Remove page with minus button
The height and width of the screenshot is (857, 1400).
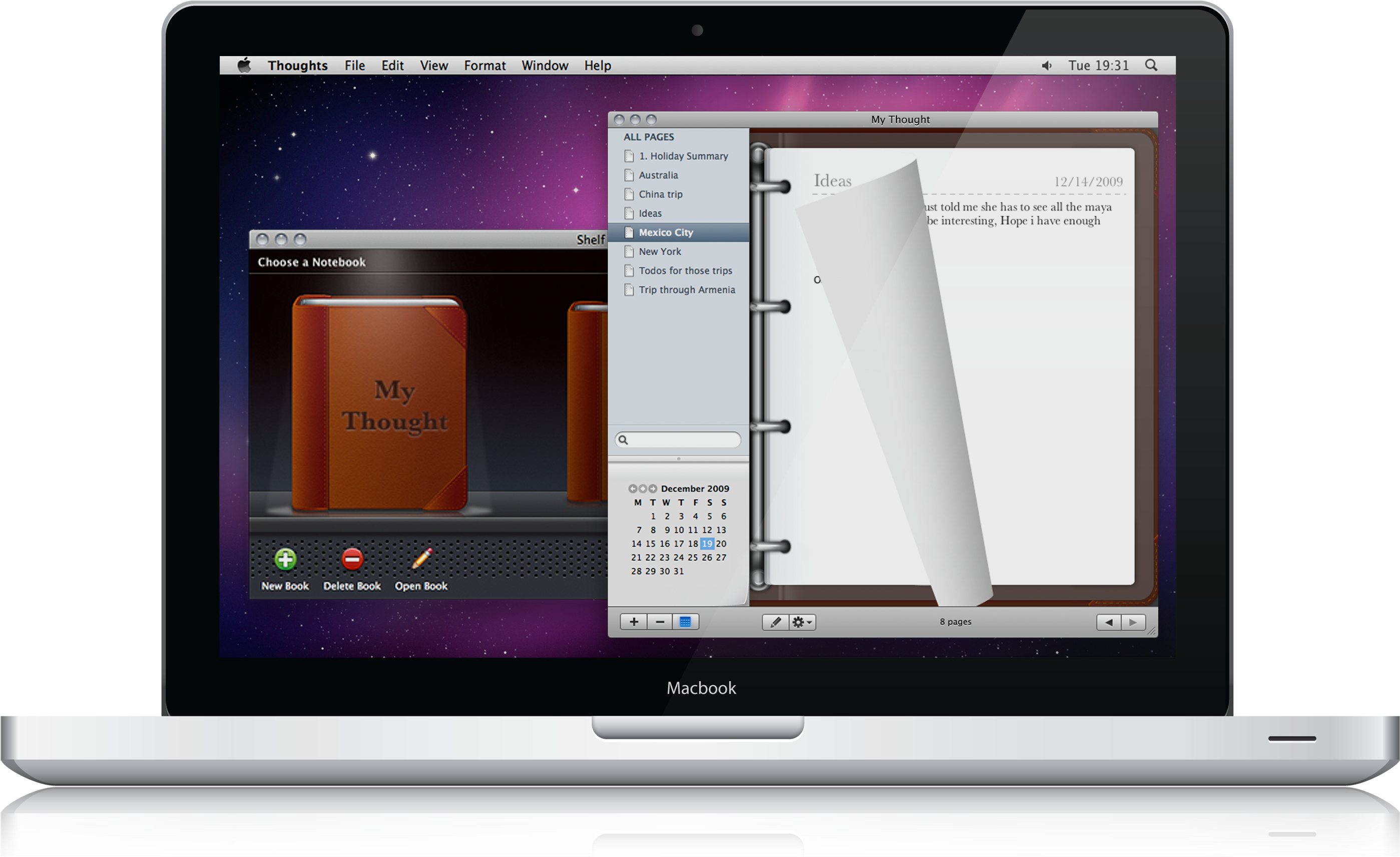pos(660,622)
